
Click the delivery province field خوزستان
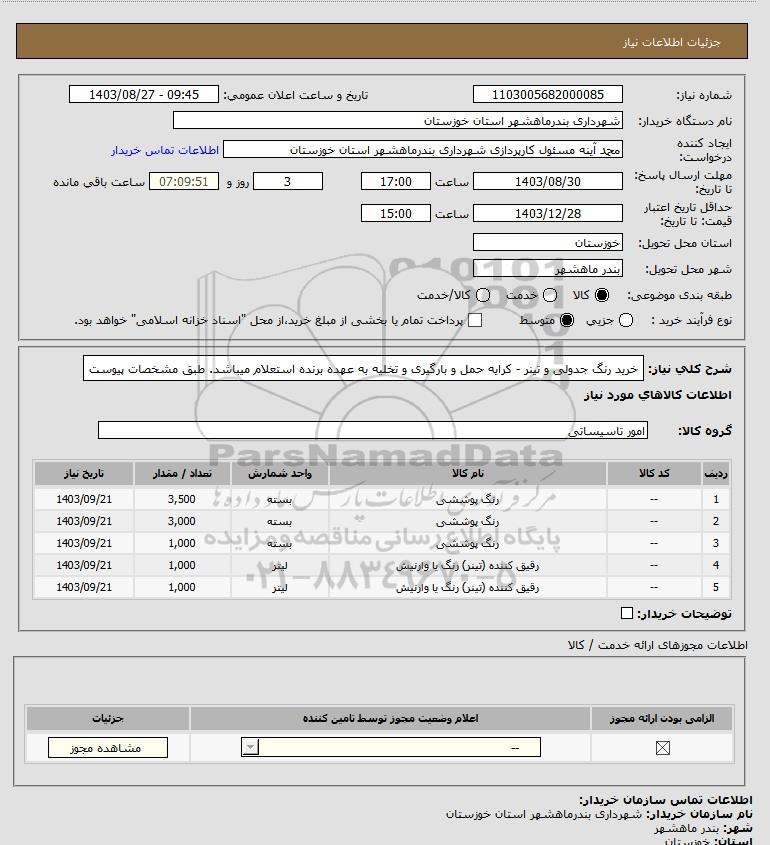(547, 243)
